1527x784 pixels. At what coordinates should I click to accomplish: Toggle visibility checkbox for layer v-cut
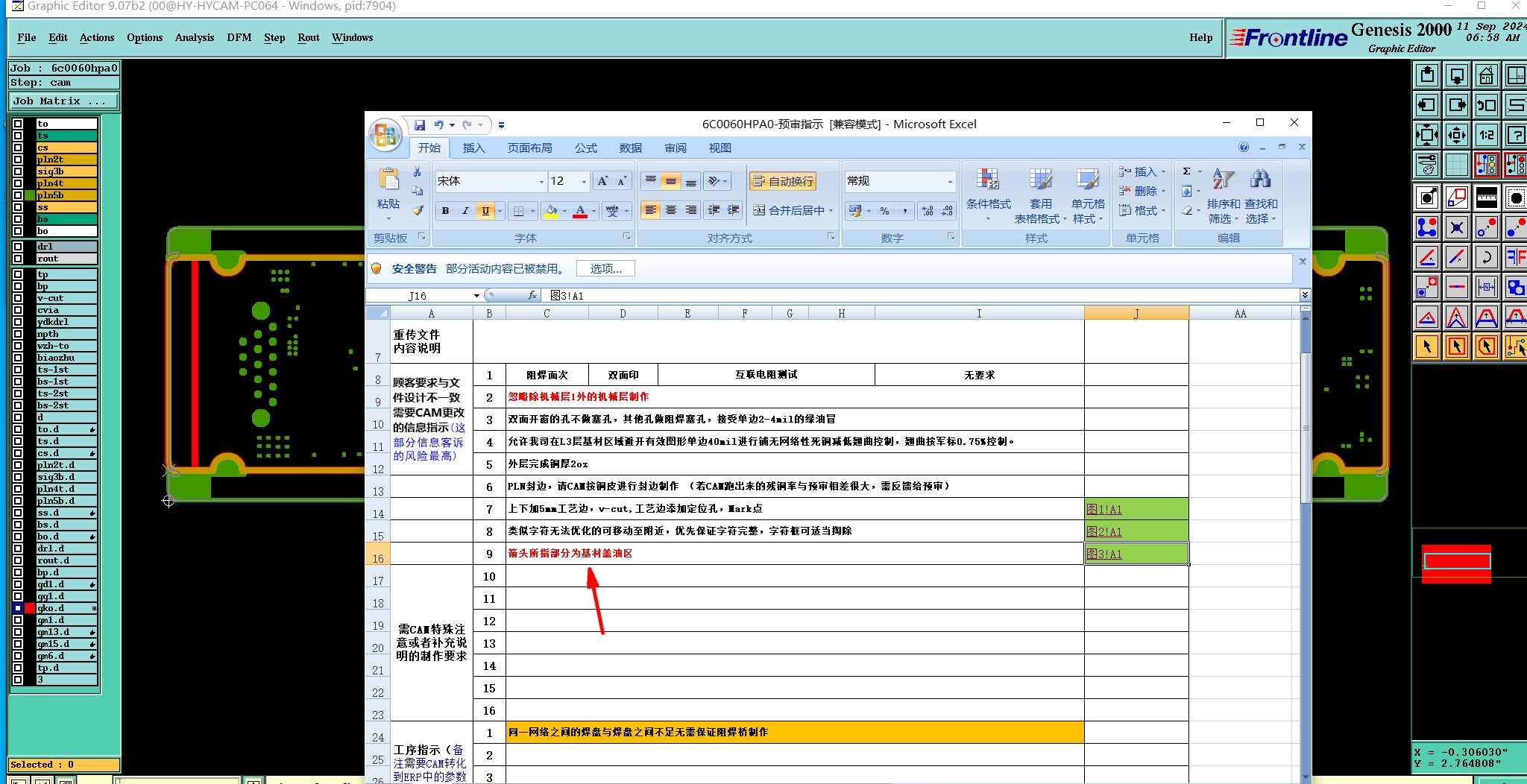click(x=18, y=298)
